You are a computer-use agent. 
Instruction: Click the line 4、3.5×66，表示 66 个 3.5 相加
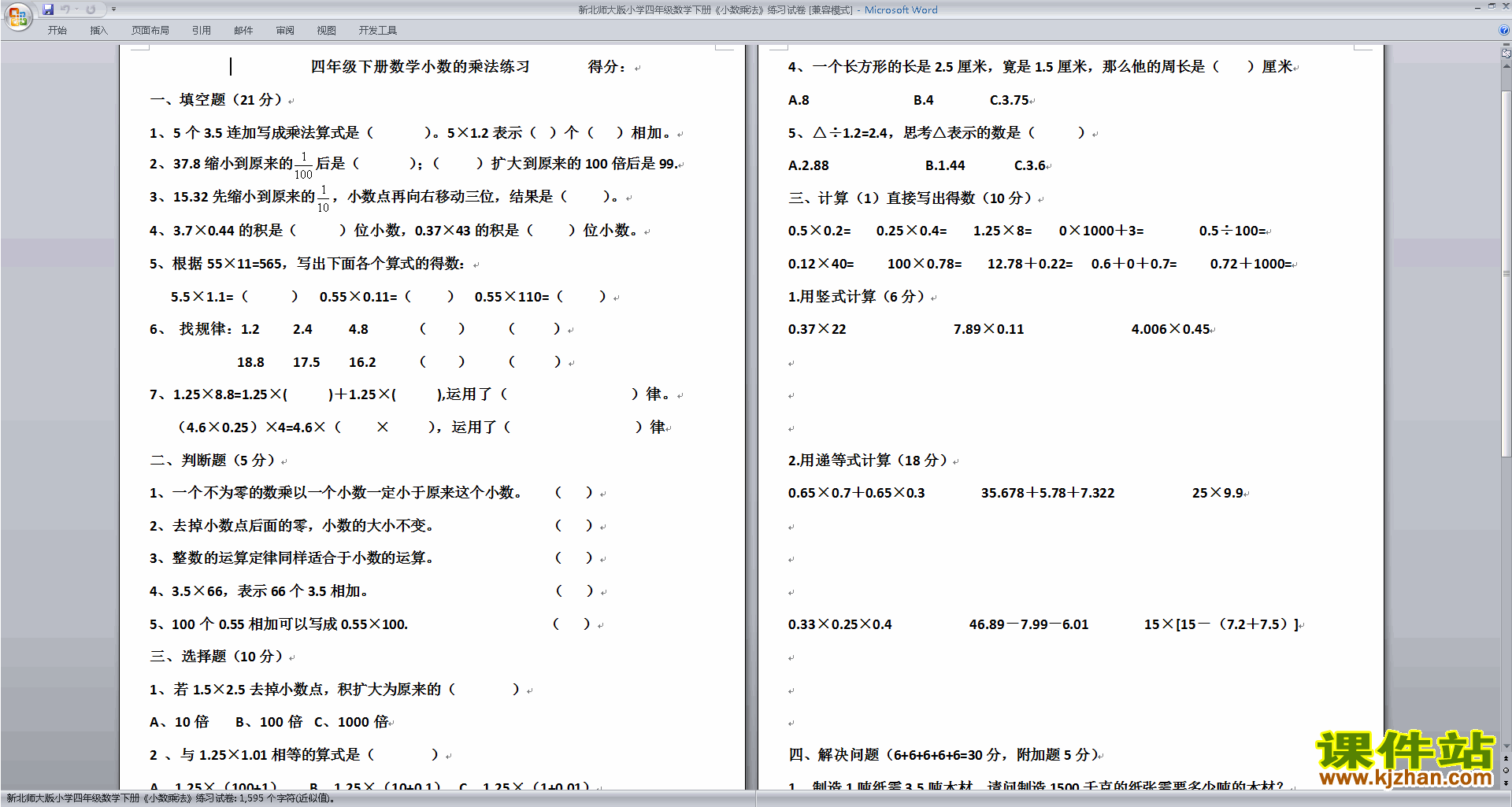(x=259, y=591)
